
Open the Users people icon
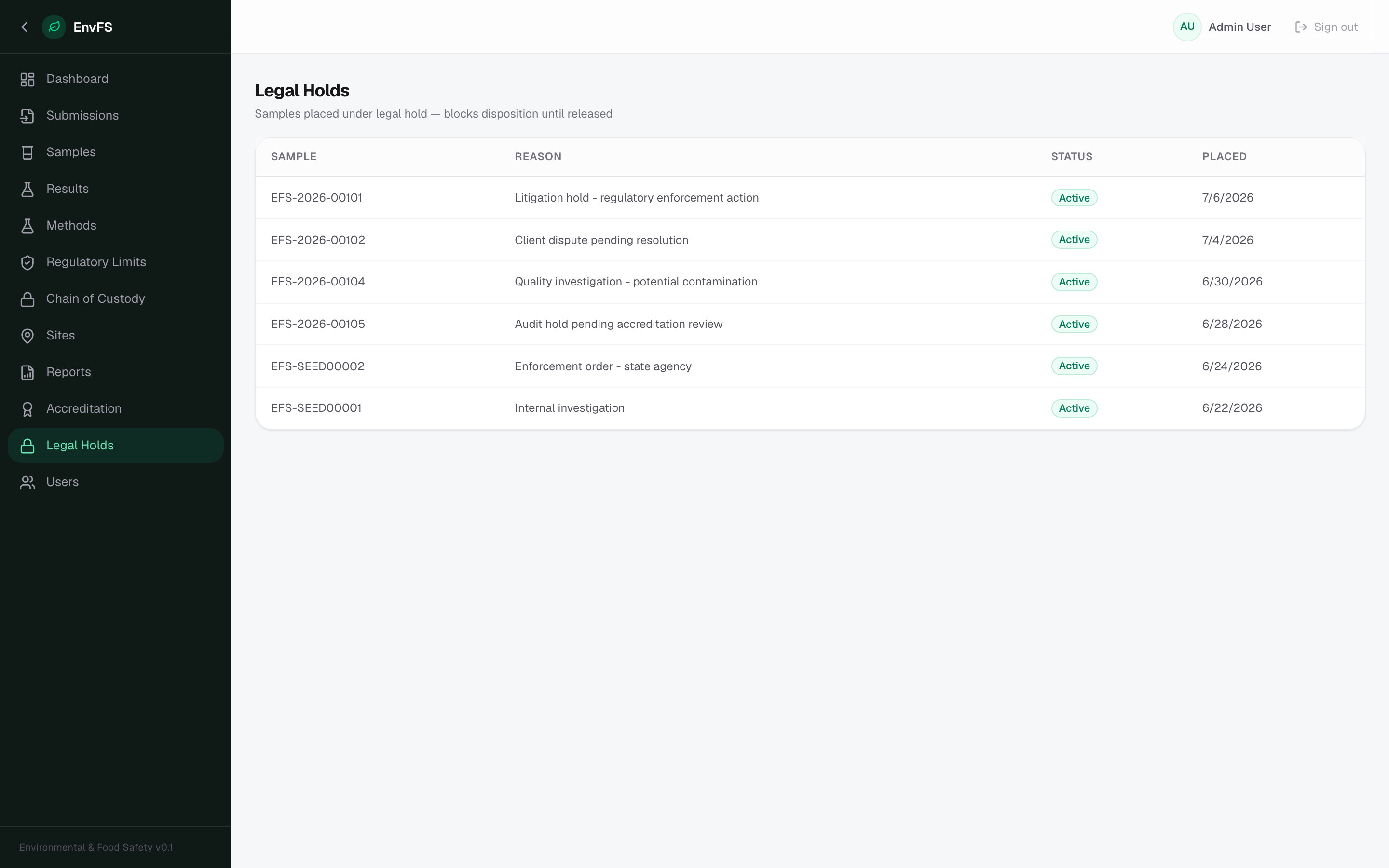point(27,482)
